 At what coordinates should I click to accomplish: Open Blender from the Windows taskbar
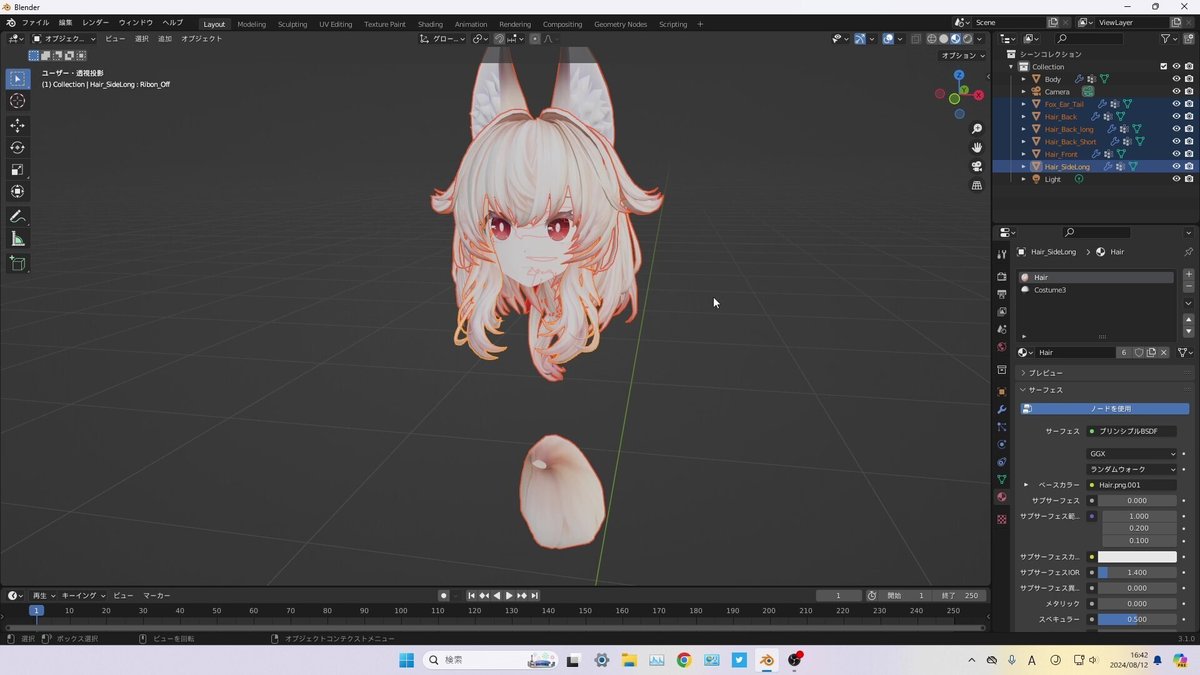pyautogui.click(x=767, y=660)
